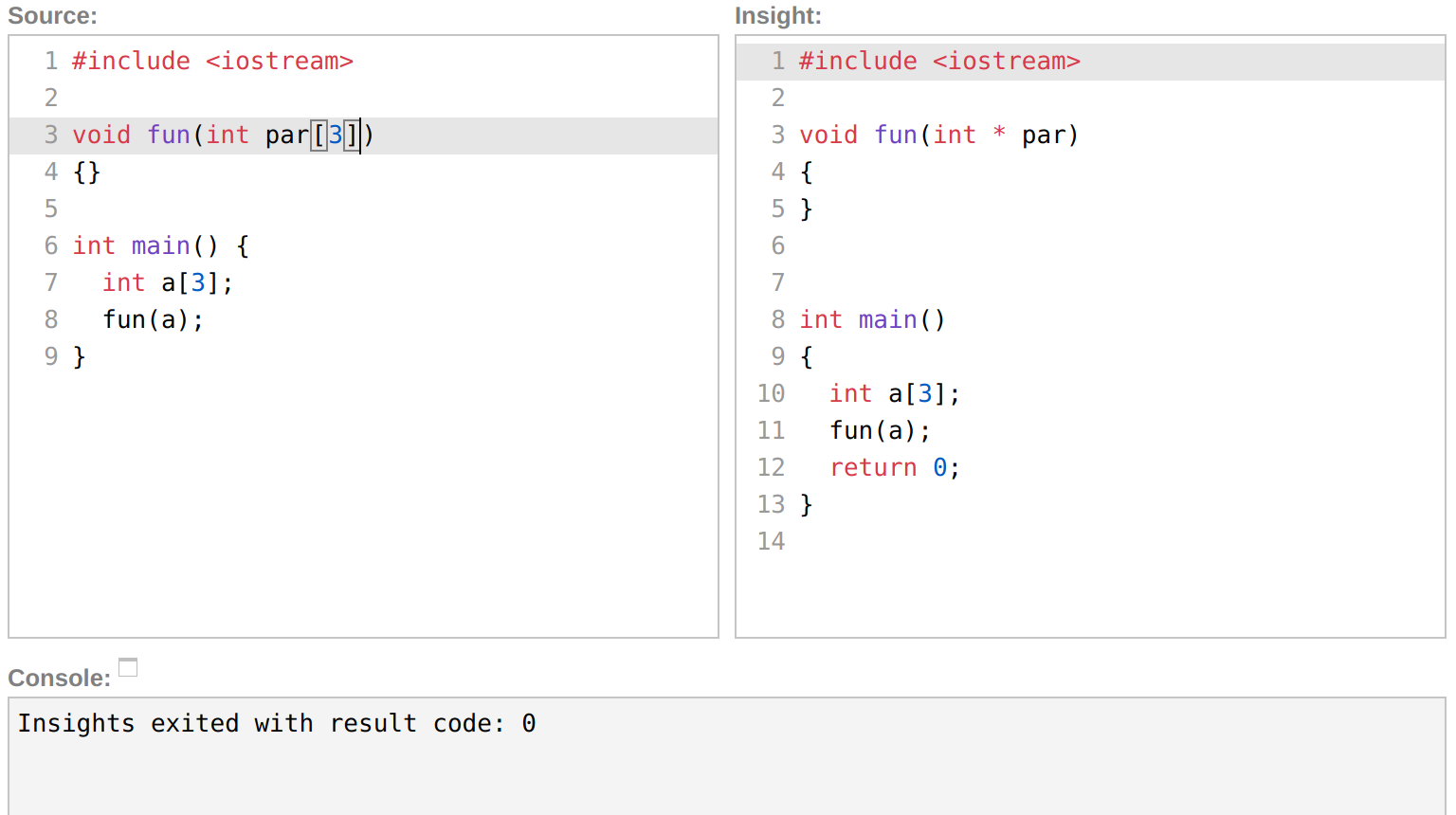Click 'int main() {' line in Source editor

(x=161, y=246)
